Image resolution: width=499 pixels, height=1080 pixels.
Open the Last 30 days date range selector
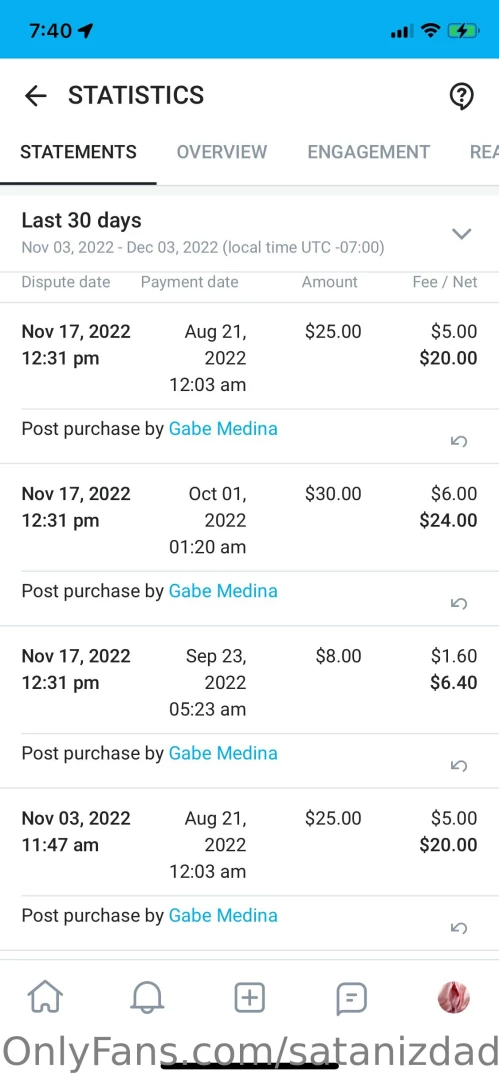point(250,233)
